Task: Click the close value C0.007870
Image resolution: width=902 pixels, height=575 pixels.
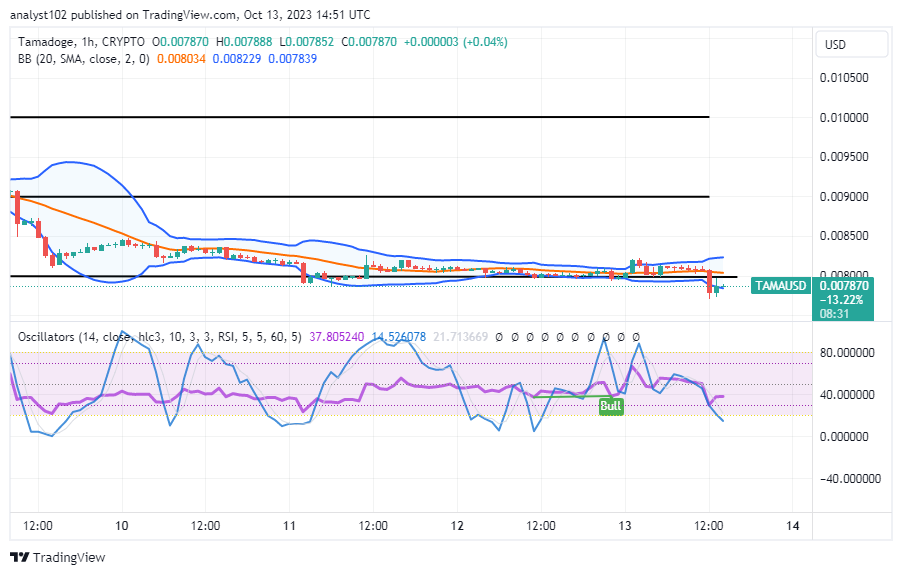Action: [x=369, y=42]
